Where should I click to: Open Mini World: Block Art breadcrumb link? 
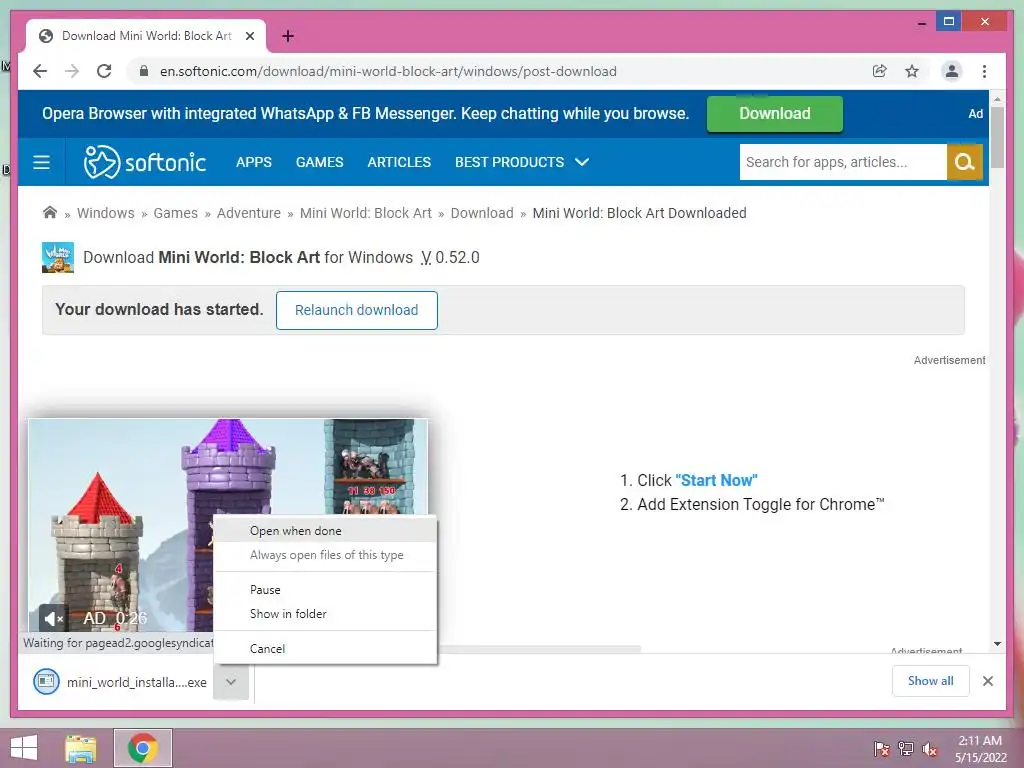point(366,213)
